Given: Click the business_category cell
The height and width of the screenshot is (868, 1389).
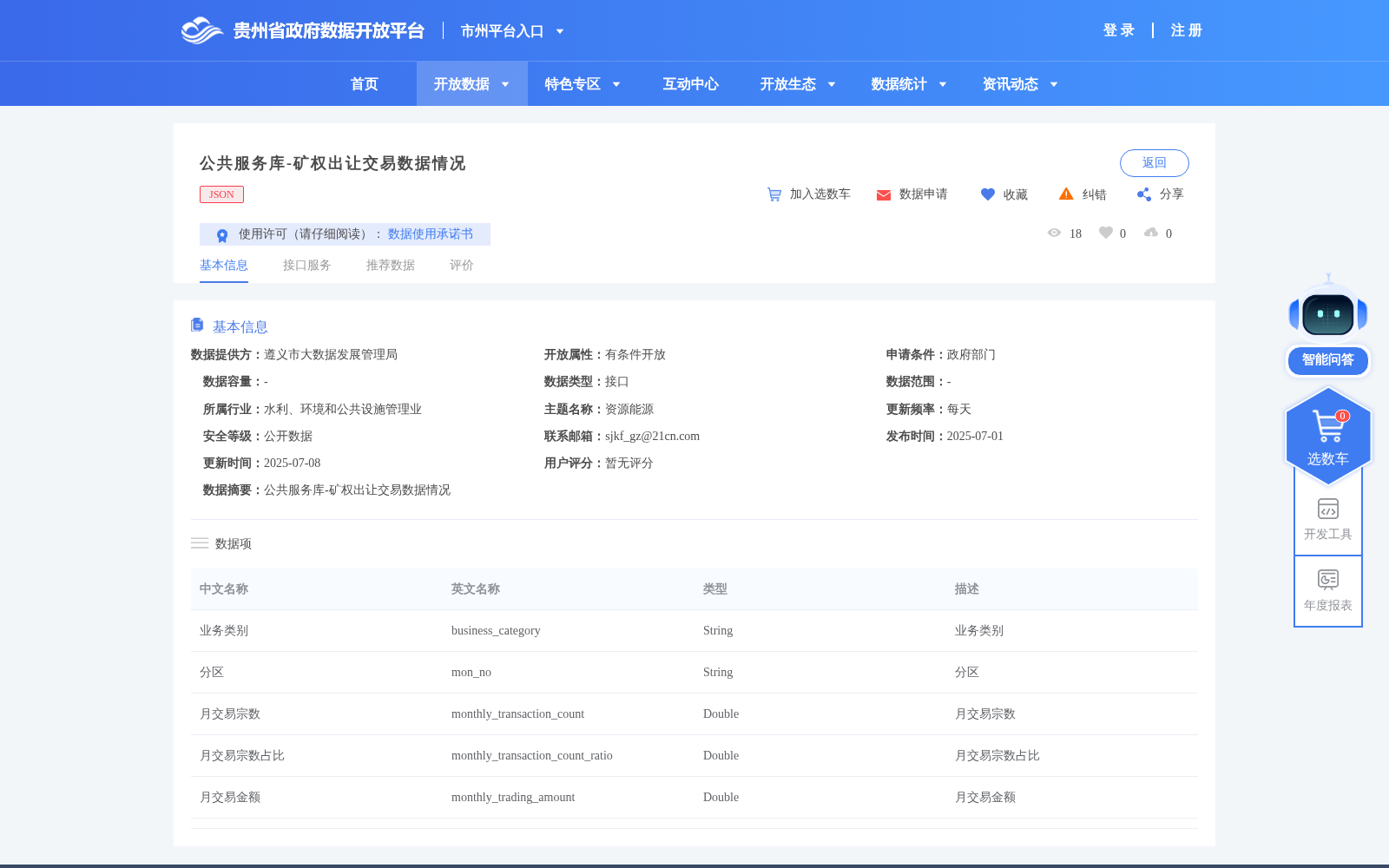Looking at the screenshot, I should pos(496,631).
